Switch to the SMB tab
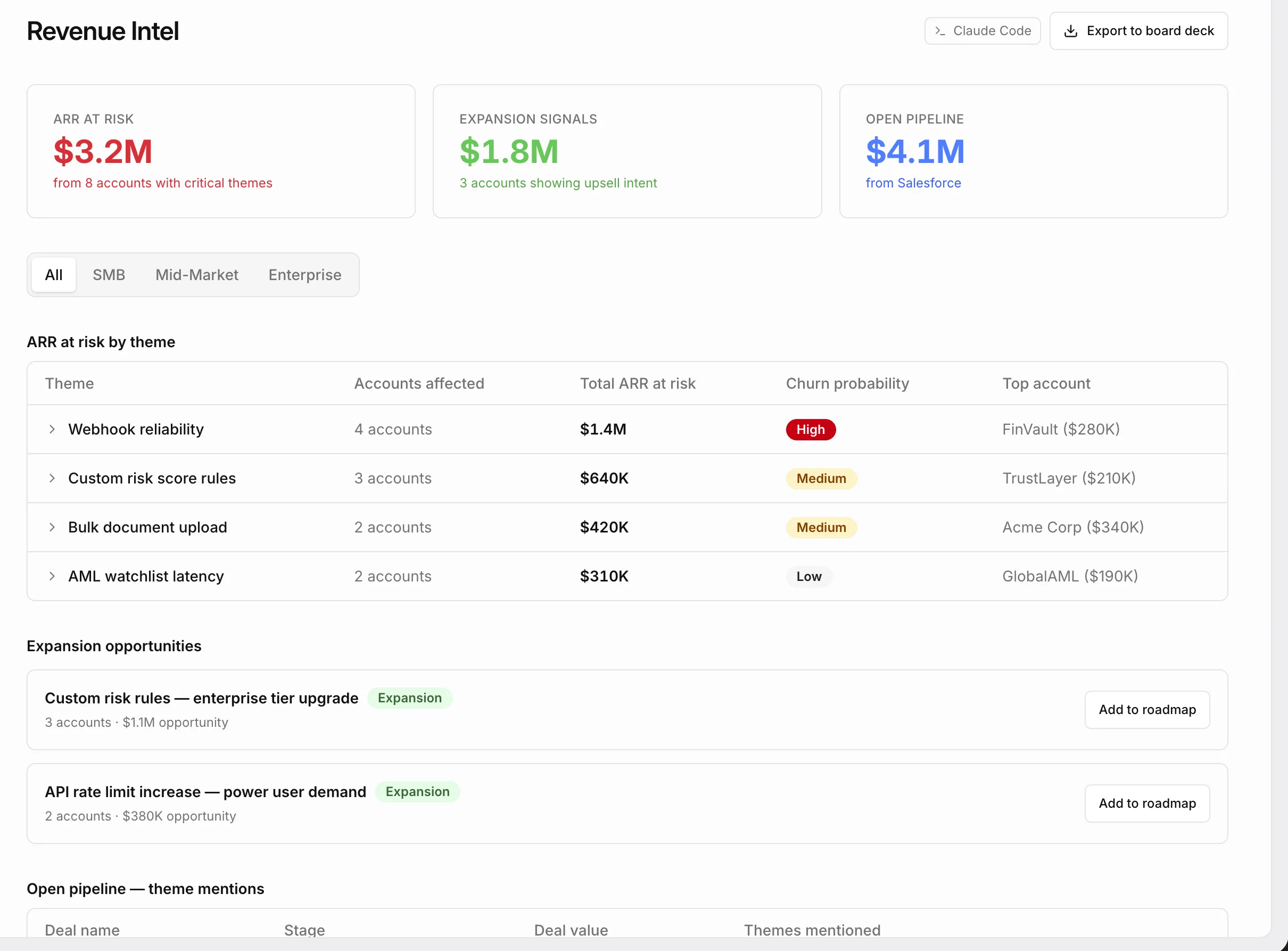The height and width of the screenshot is (951, 1288). [x=109, y=275]
